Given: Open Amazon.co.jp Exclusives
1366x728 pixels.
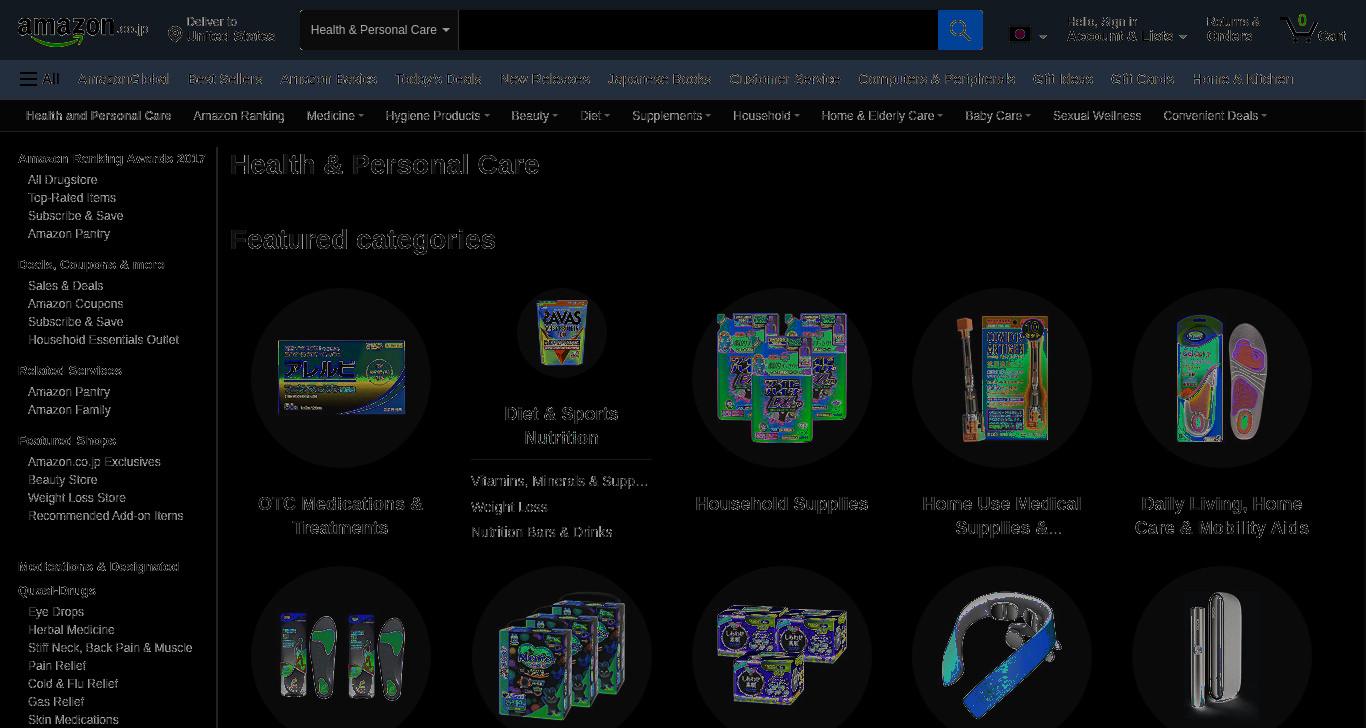Looking at the screenshot, I should point(94,462).
